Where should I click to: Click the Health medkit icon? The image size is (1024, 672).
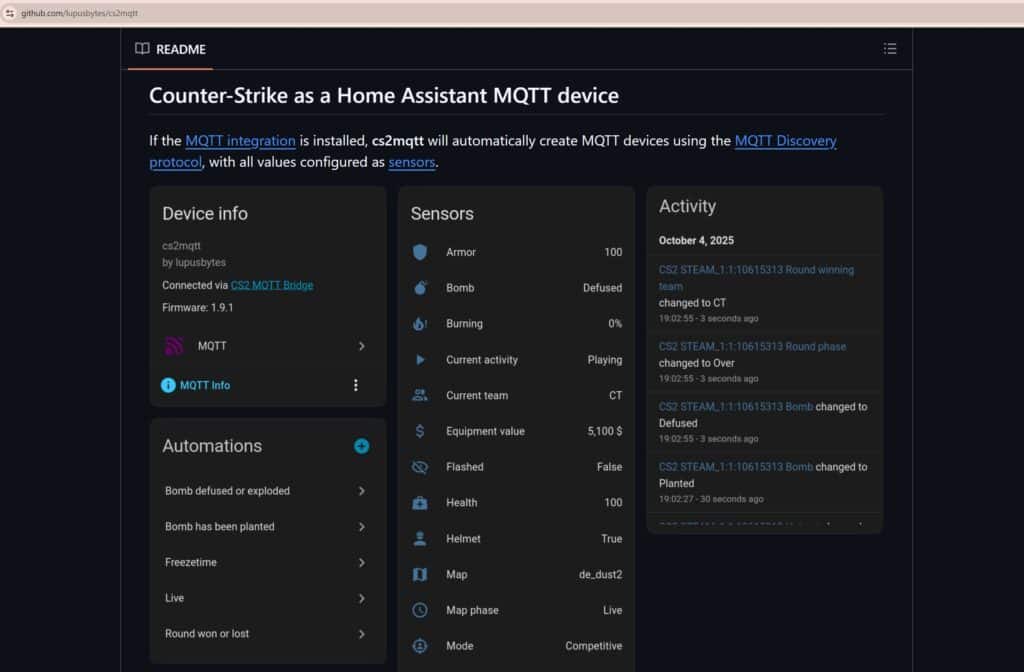[420, 503]
